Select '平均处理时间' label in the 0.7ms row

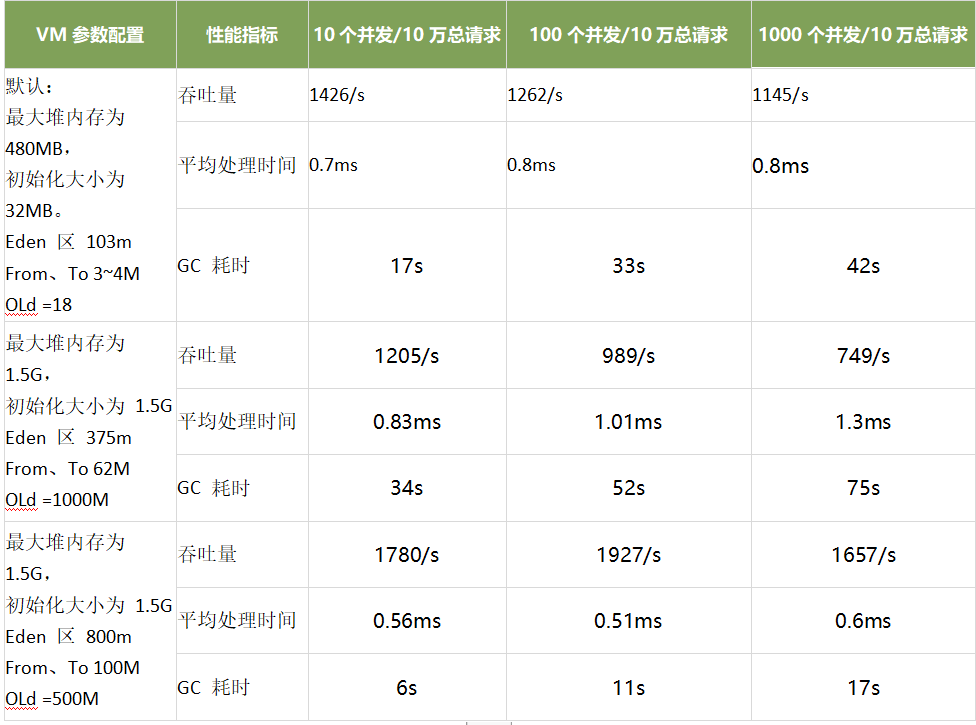237,165
